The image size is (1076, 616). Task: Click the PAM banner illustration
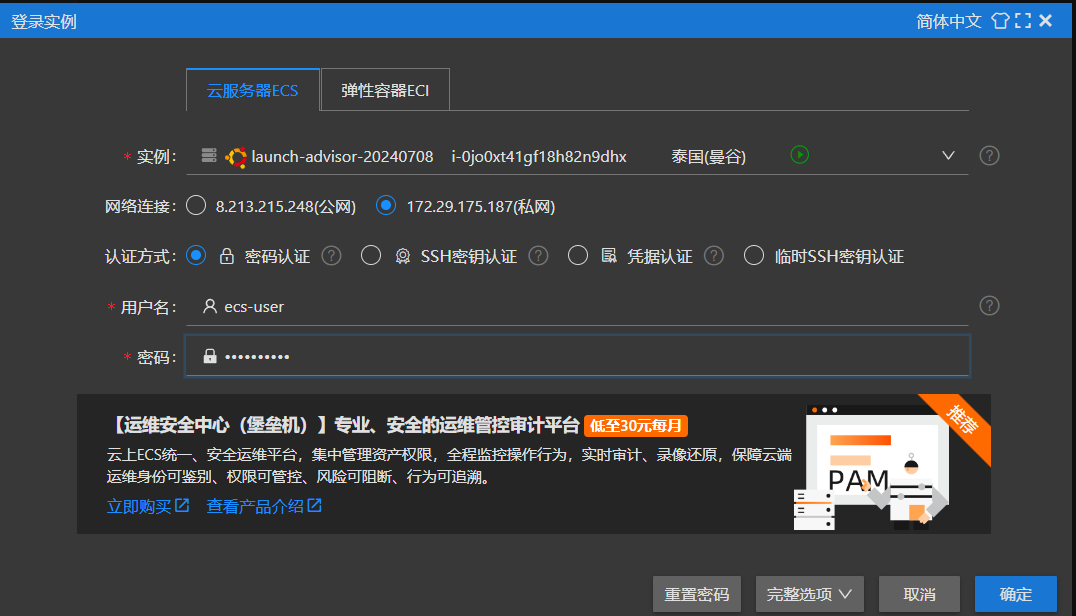pos(872,466)
